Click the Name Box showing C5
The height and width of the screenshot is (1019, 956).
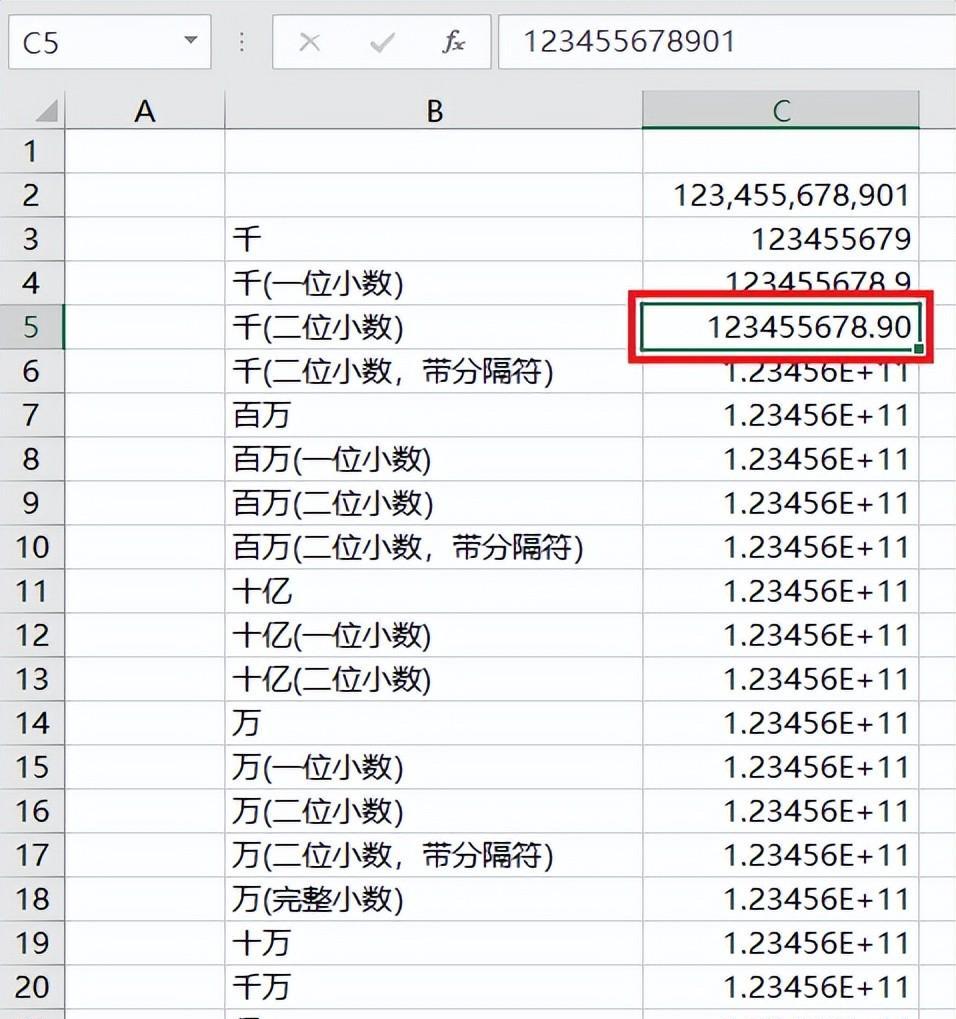(x=109, y=42)
